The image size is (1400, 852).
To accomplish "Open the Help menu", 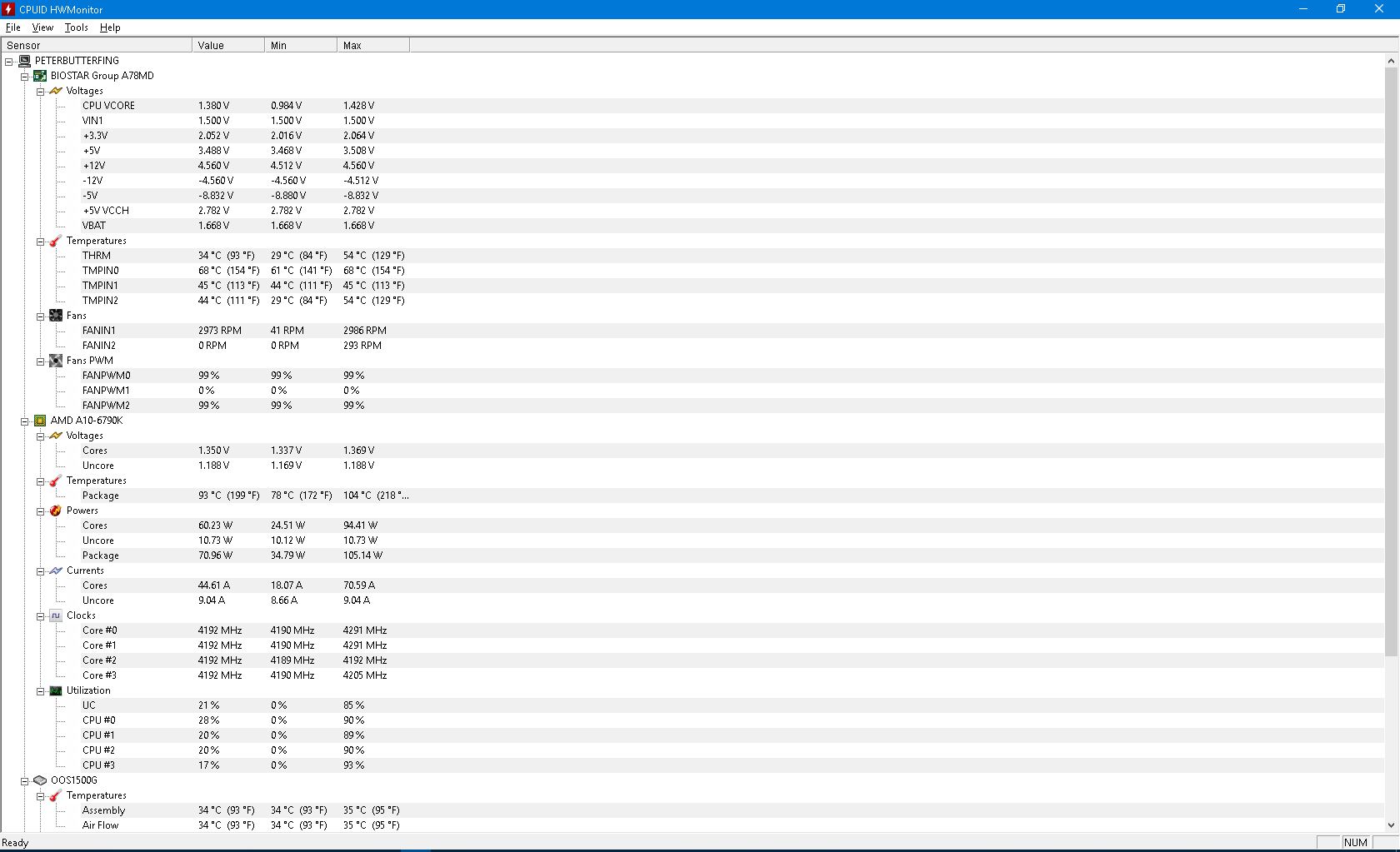I will [x=110, y=27].
